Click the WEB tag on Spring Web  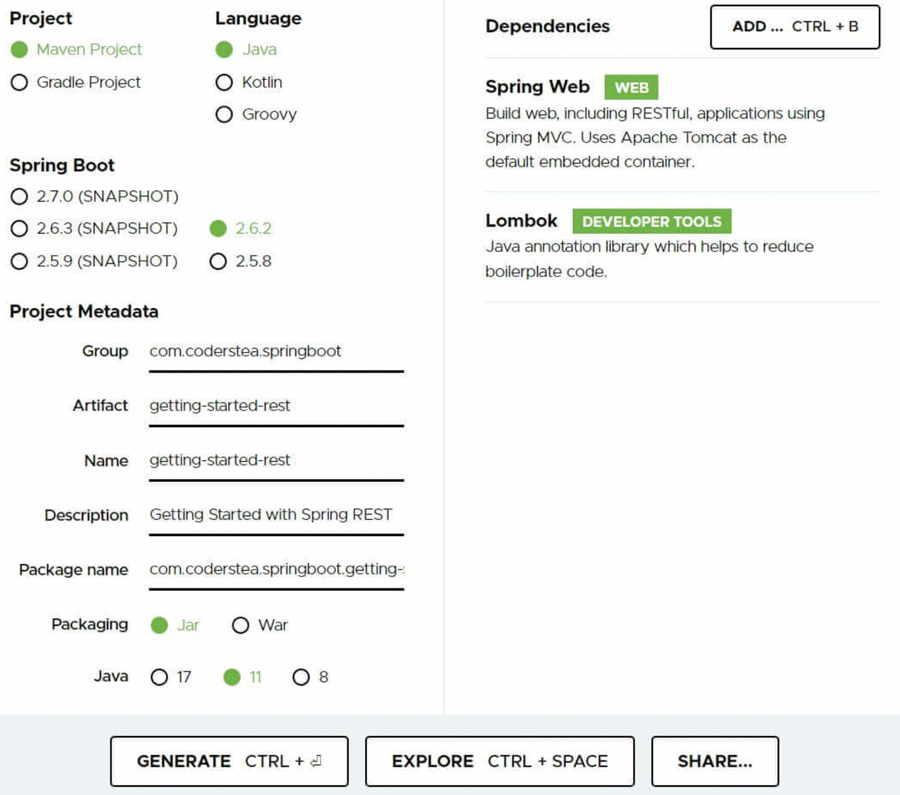(632, 87)
